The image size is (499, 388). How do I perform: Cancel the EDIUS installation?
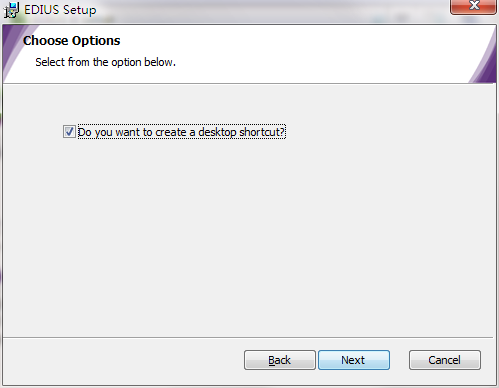445,360
